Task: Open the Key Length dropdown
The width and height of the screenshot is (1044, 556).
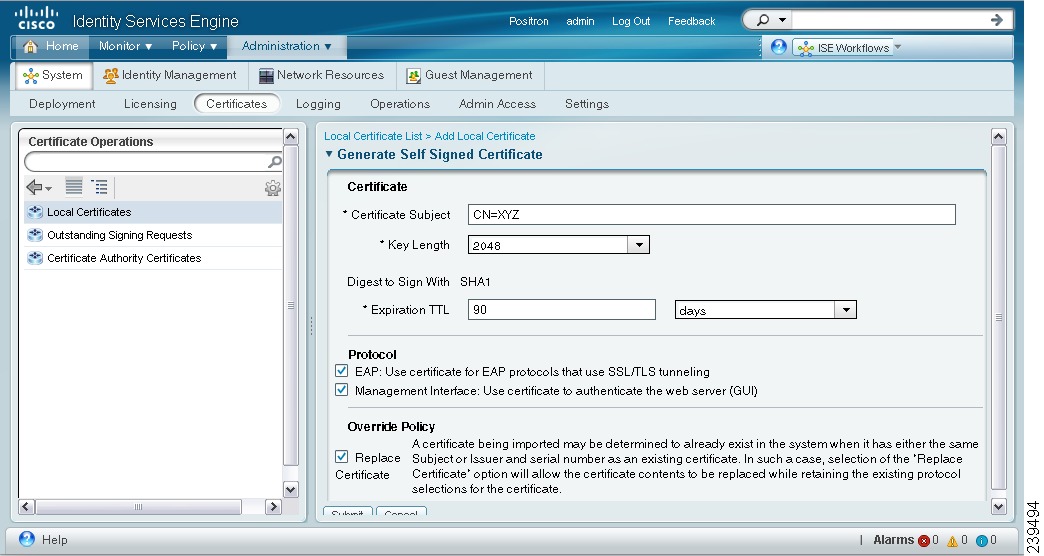Action: point(559,245)
